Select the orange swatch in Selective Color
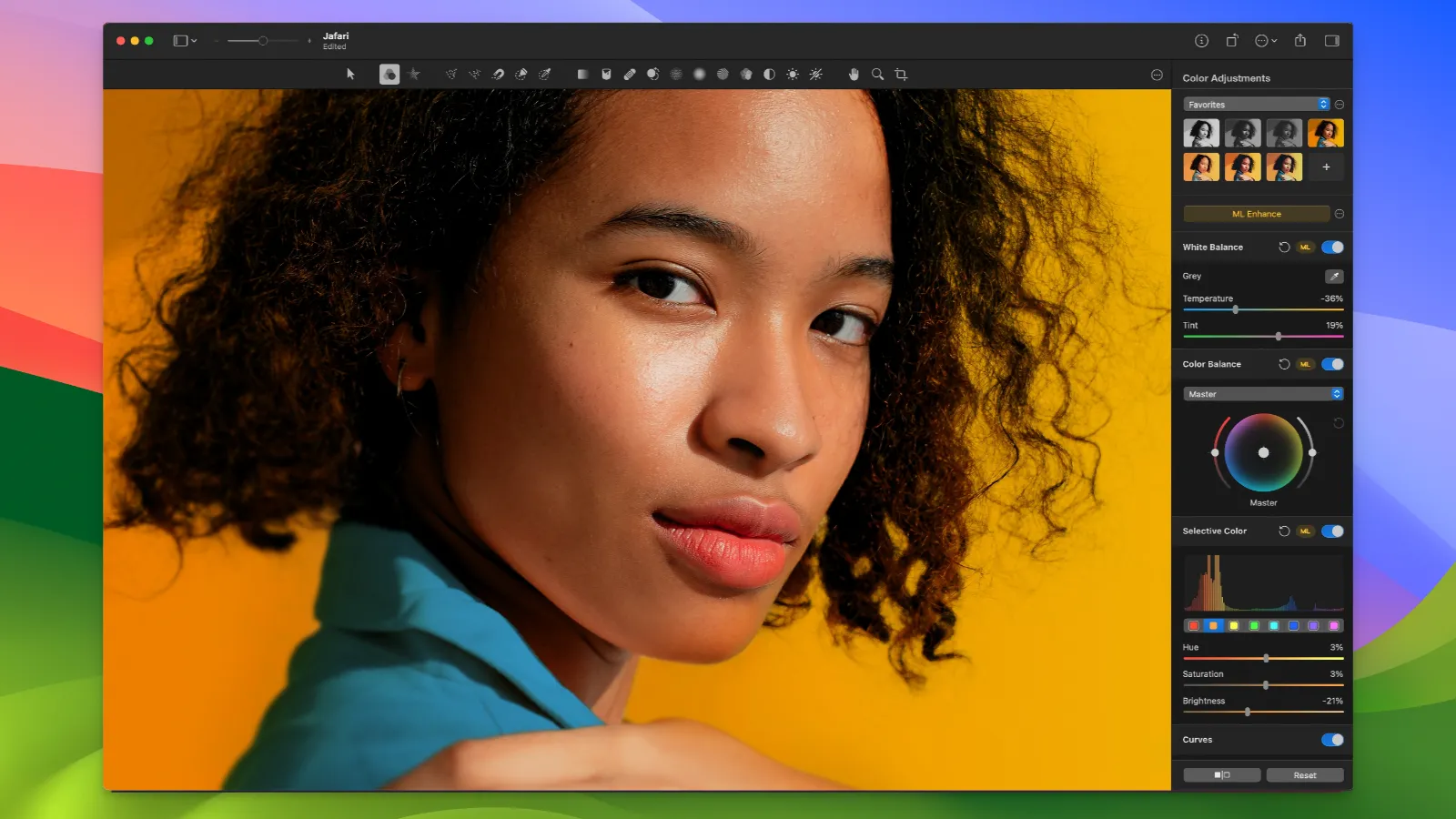Image resolution: width=1456 pixels, height=819 pixels. coord(1213,625)
